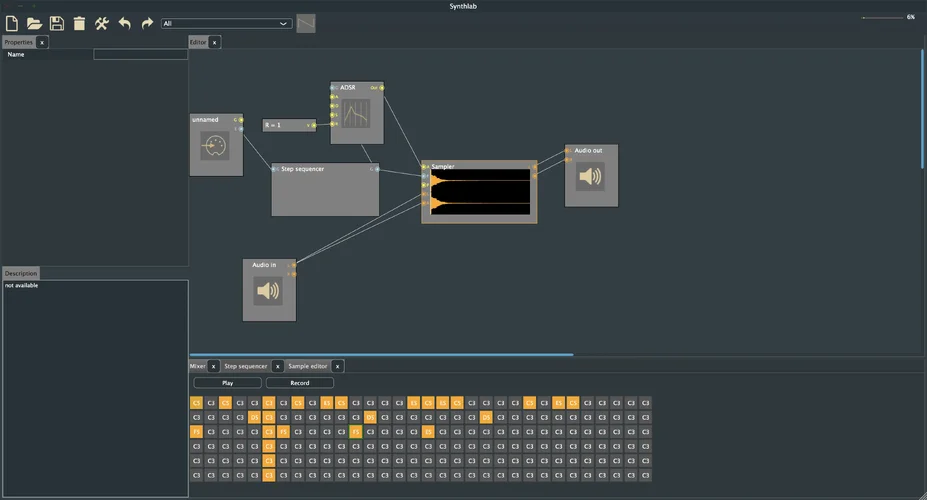927x500 pixels.
Task: Toggle the green-outlined F5 step cell
Action: pyautogui.click(x=356, y=432)
